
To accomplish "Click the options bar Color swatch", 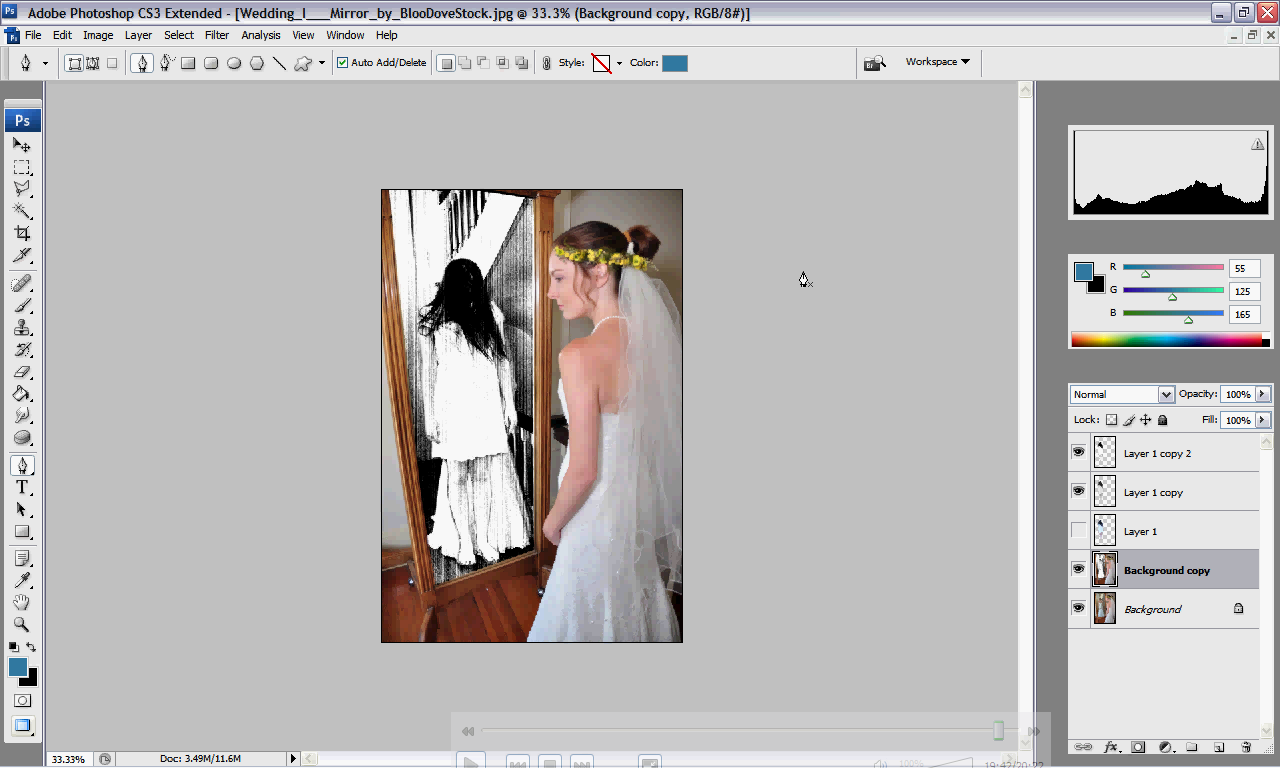I will (675, 63).
